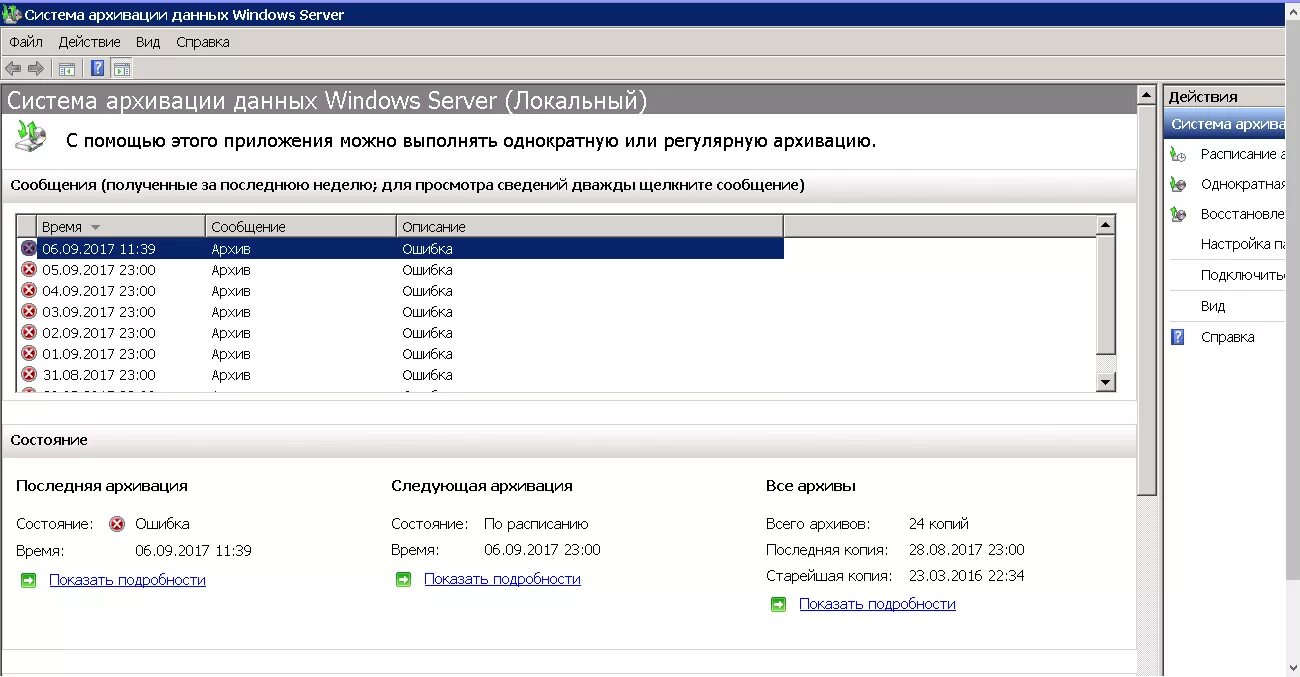Select the Архив cell of 01.09.2017 row
The image size is (1300, 677).
coord(231,353)
